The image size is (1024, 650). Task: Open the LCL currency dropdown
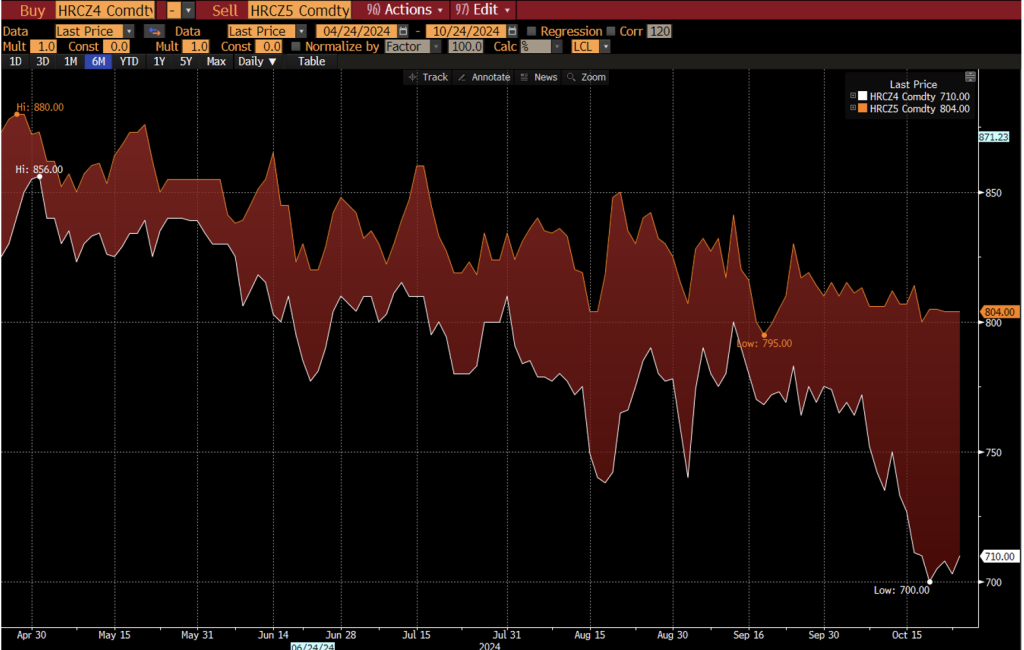590,46
